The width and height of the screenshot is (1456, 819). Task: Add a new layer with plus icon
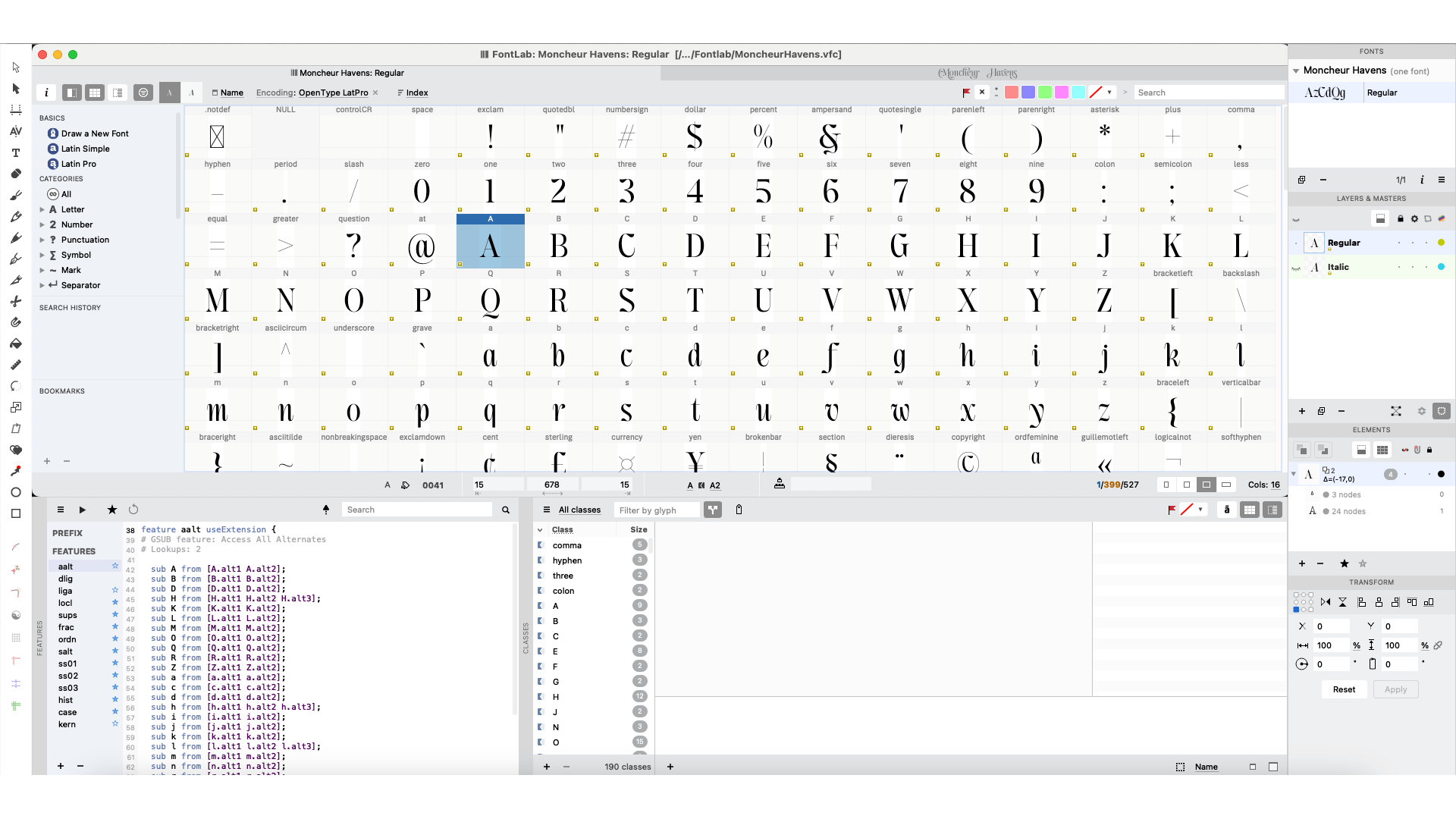click(1302, 411)
